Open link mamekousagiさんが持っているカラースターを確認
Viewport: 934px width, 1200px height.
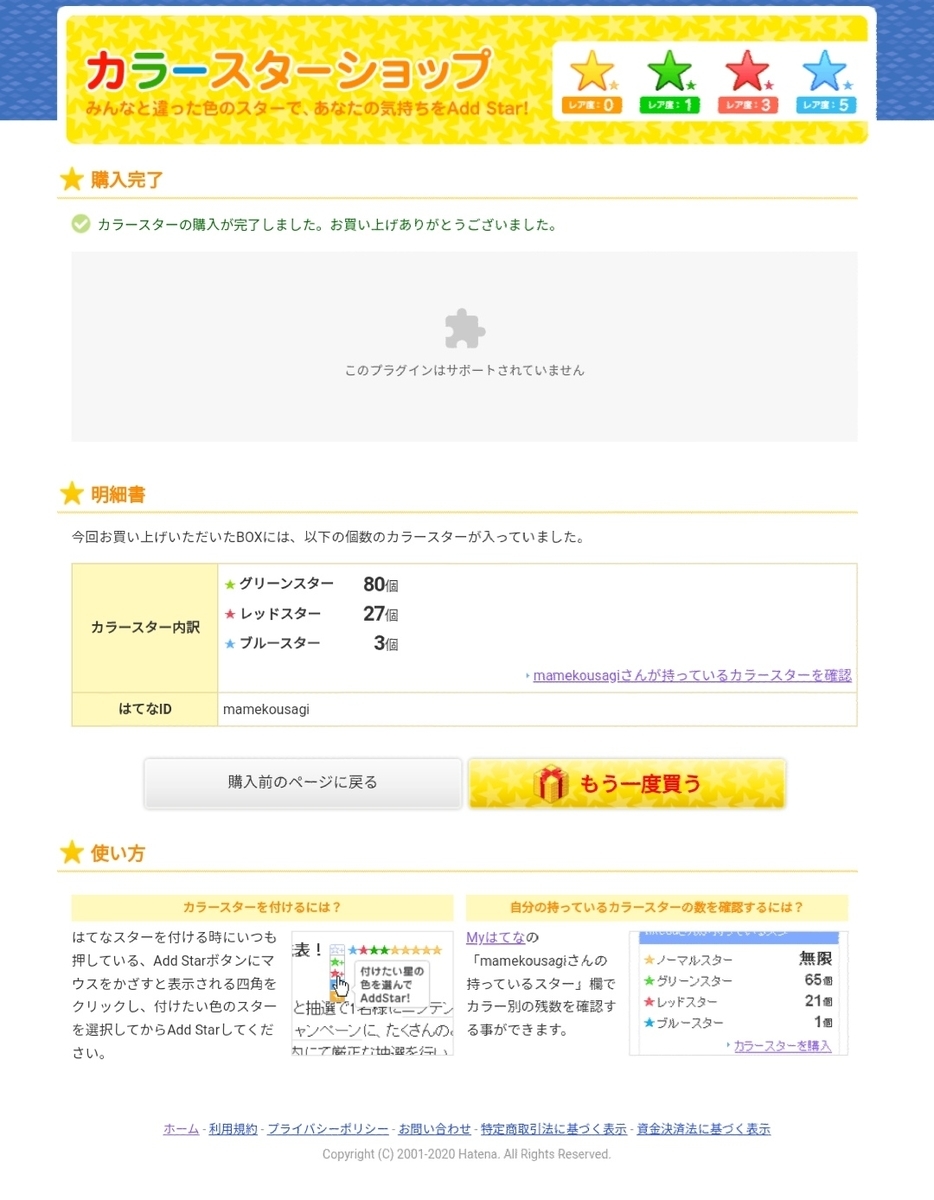[692, 675]
